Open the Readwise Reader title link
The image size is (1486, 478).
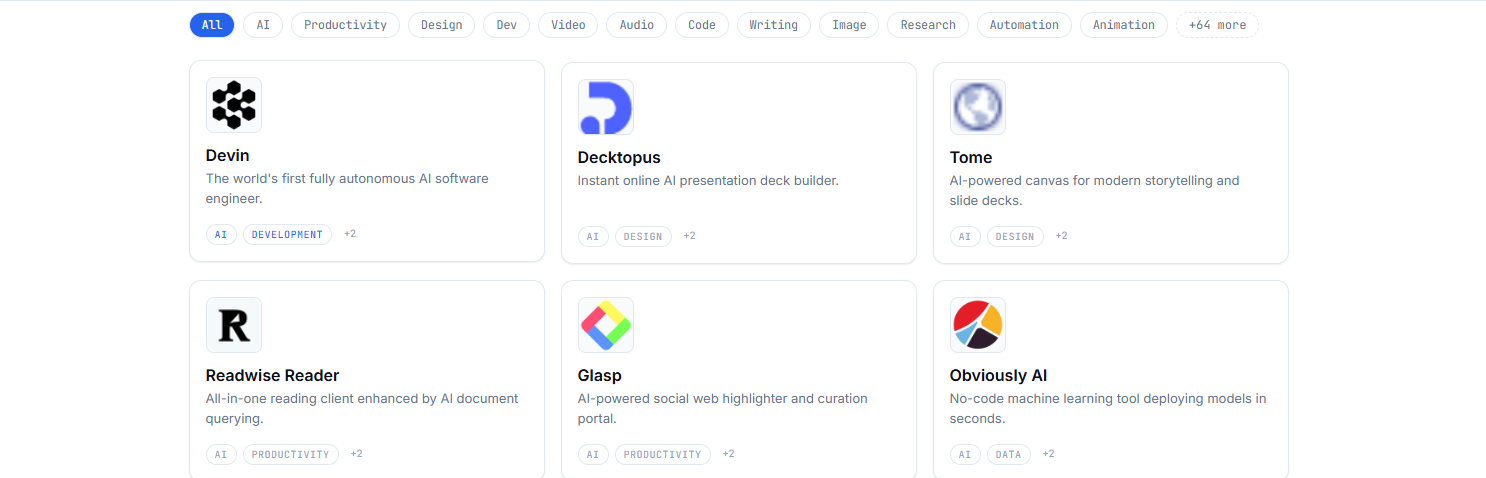(272, 375)
